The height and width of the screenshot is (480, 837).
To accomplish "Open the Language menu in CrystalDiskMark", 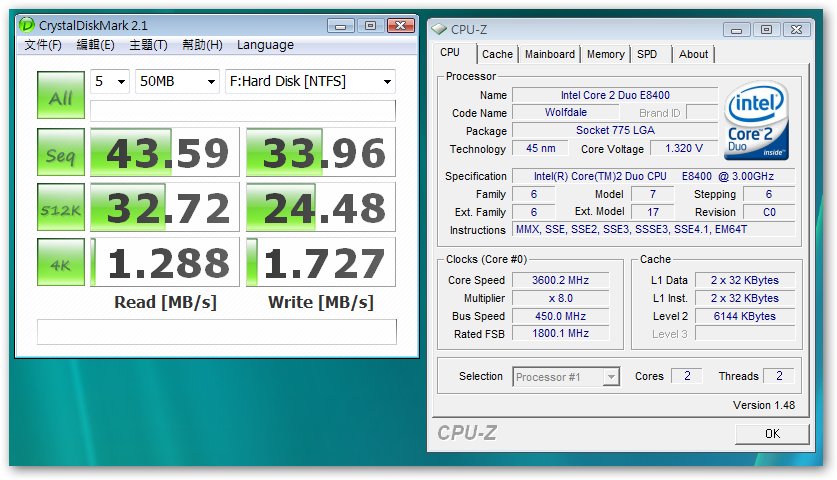I will (265, 45).
